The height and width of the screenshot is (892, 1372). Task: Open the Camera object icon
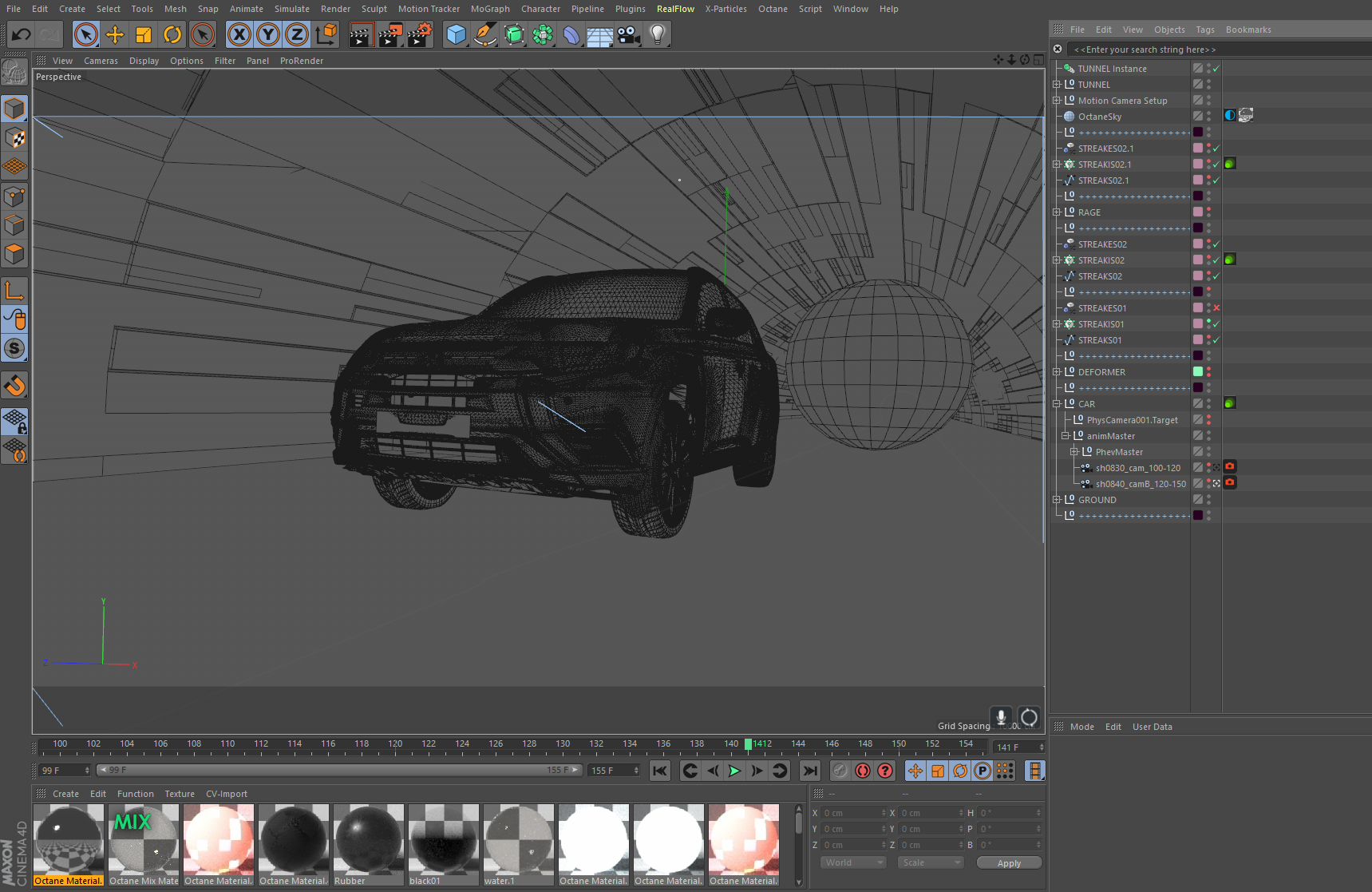(x=629, y=34)
